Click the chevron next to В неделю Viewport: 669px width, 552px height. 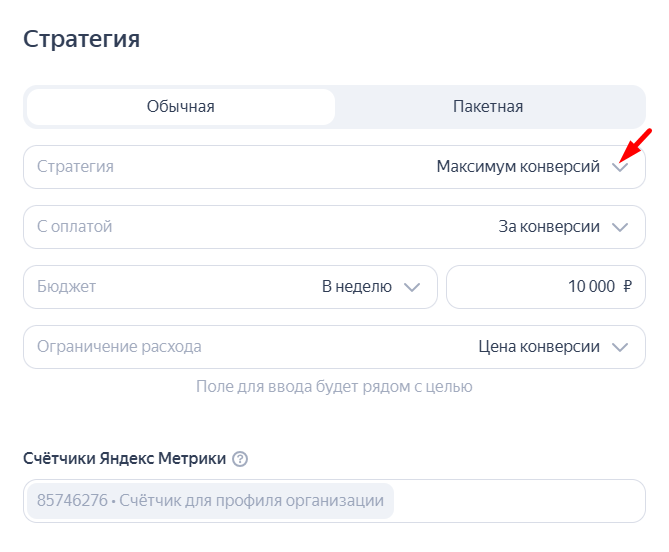[412, 287]
